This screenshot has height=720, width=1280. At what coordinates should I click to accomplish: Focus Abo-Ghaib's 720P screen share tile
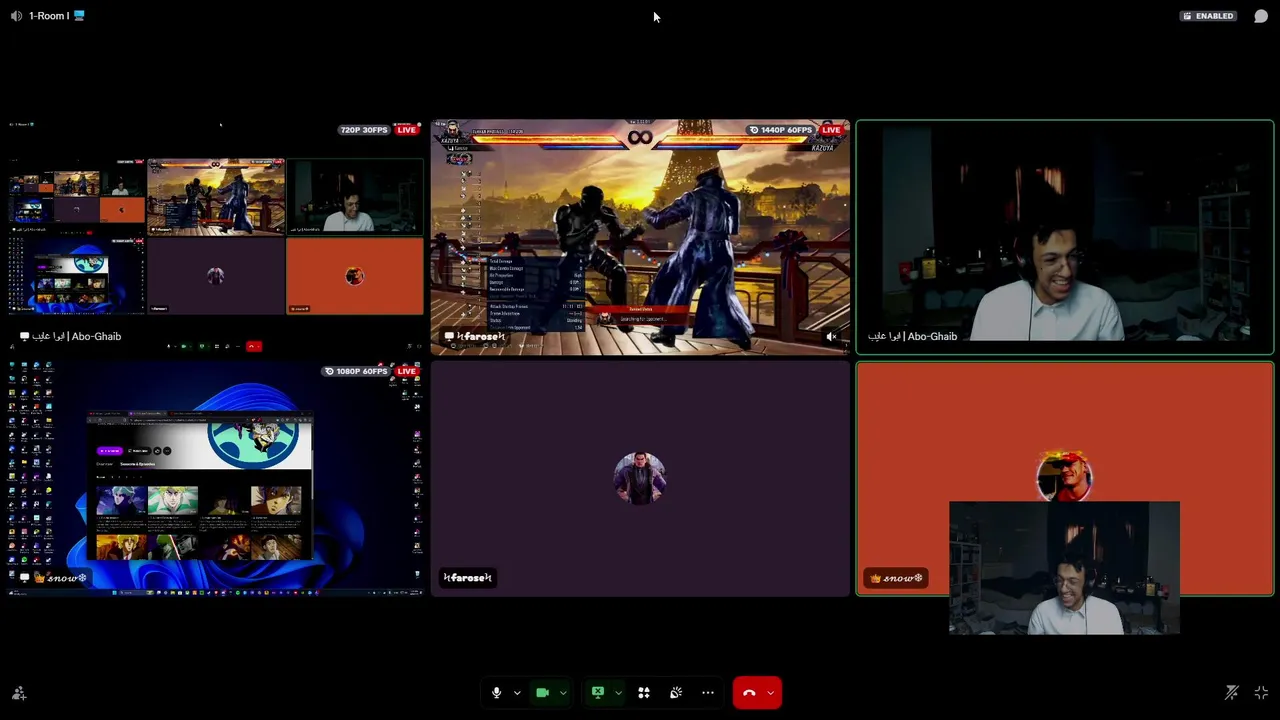(215, 237)
